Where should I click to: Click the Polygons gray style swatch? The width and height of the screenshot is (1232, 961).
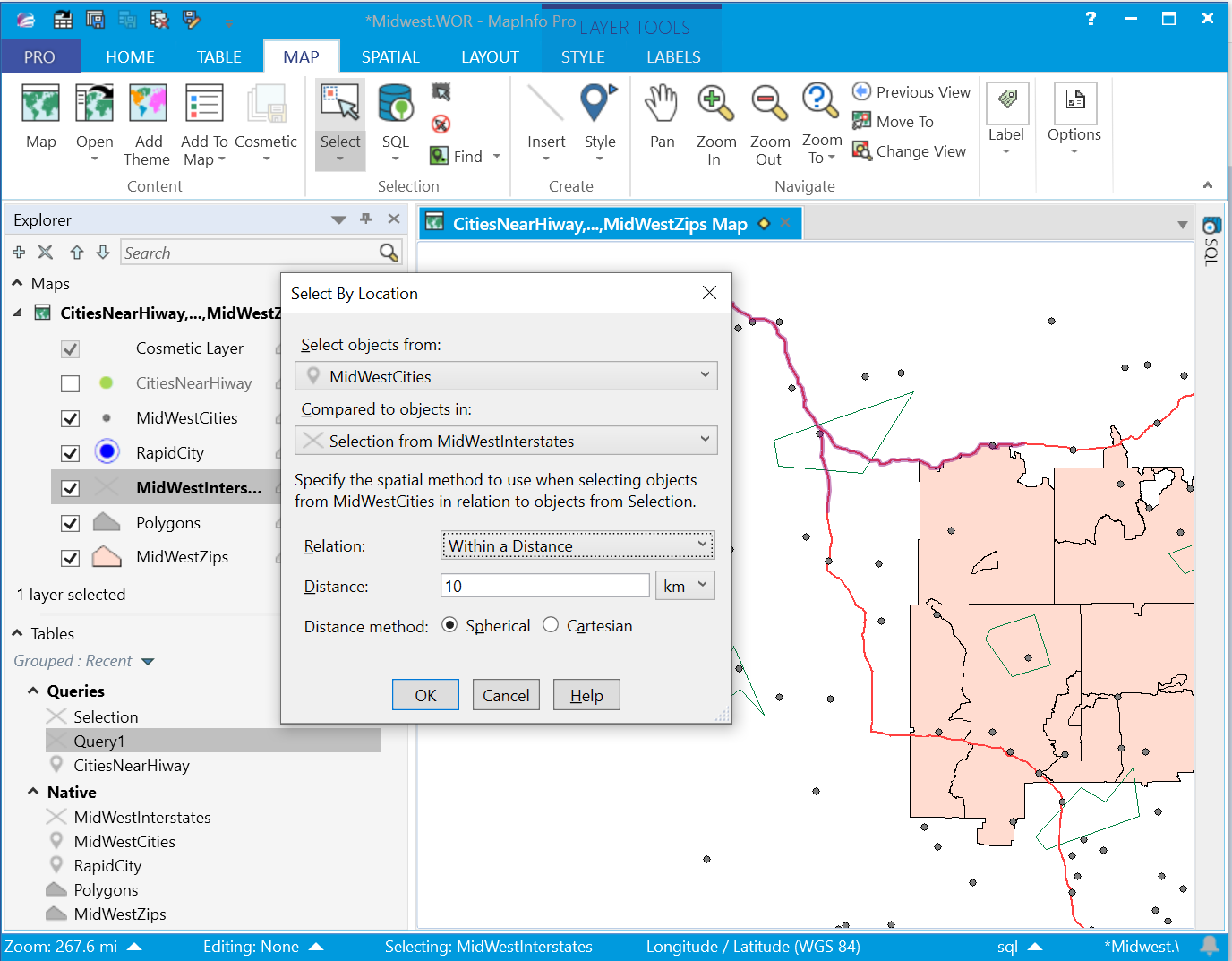pos(107,521)
